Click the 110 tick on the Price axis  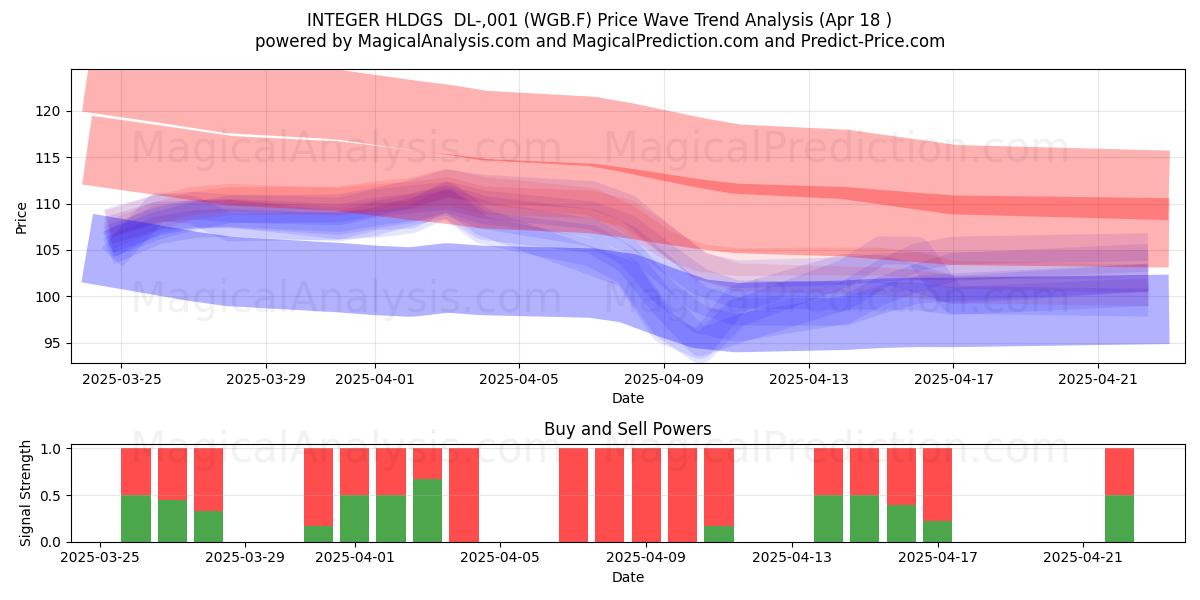click(x=48, y=204)
